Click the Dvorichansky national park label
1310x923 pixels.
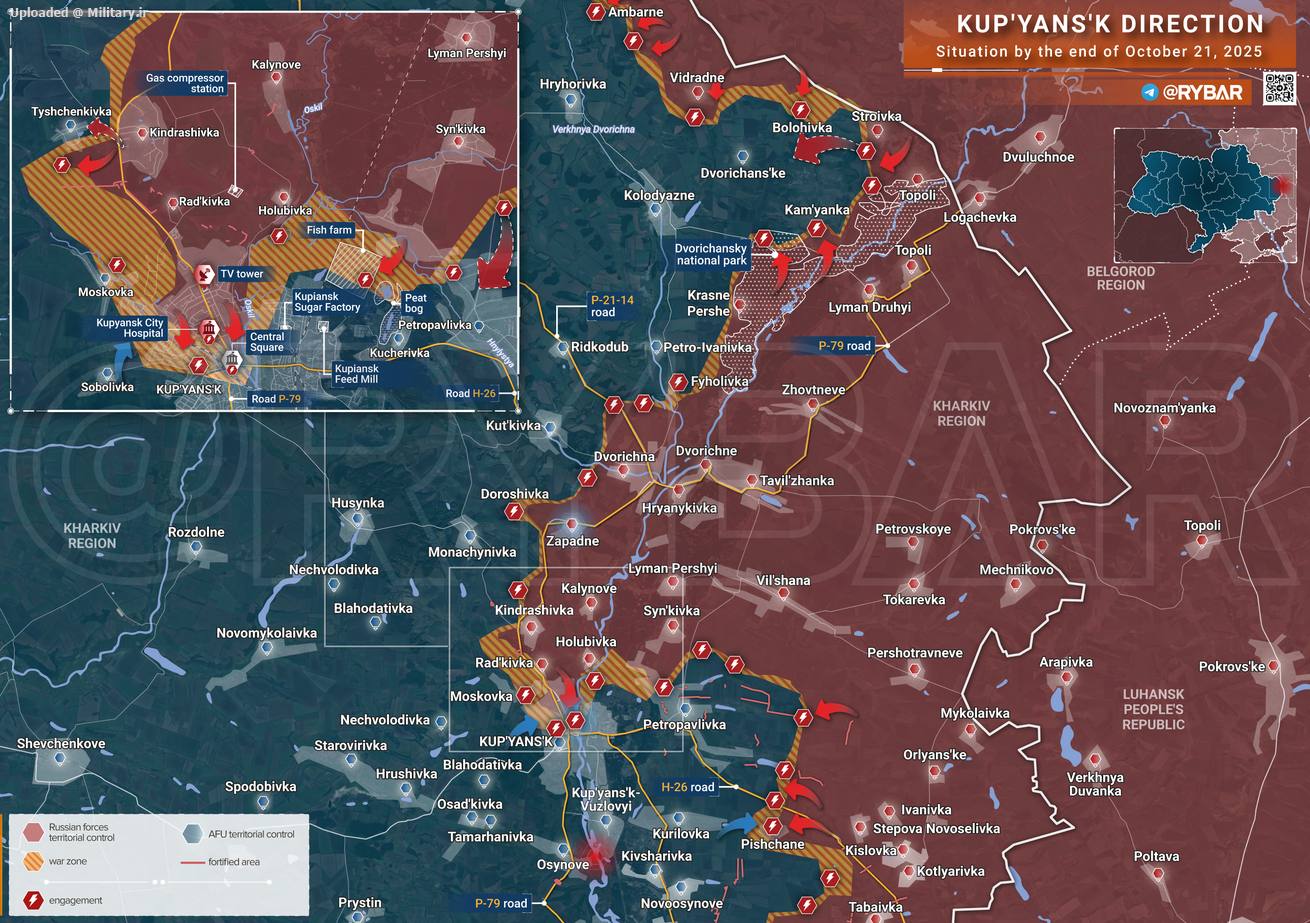pyautogui.click(x=711, y=254)
